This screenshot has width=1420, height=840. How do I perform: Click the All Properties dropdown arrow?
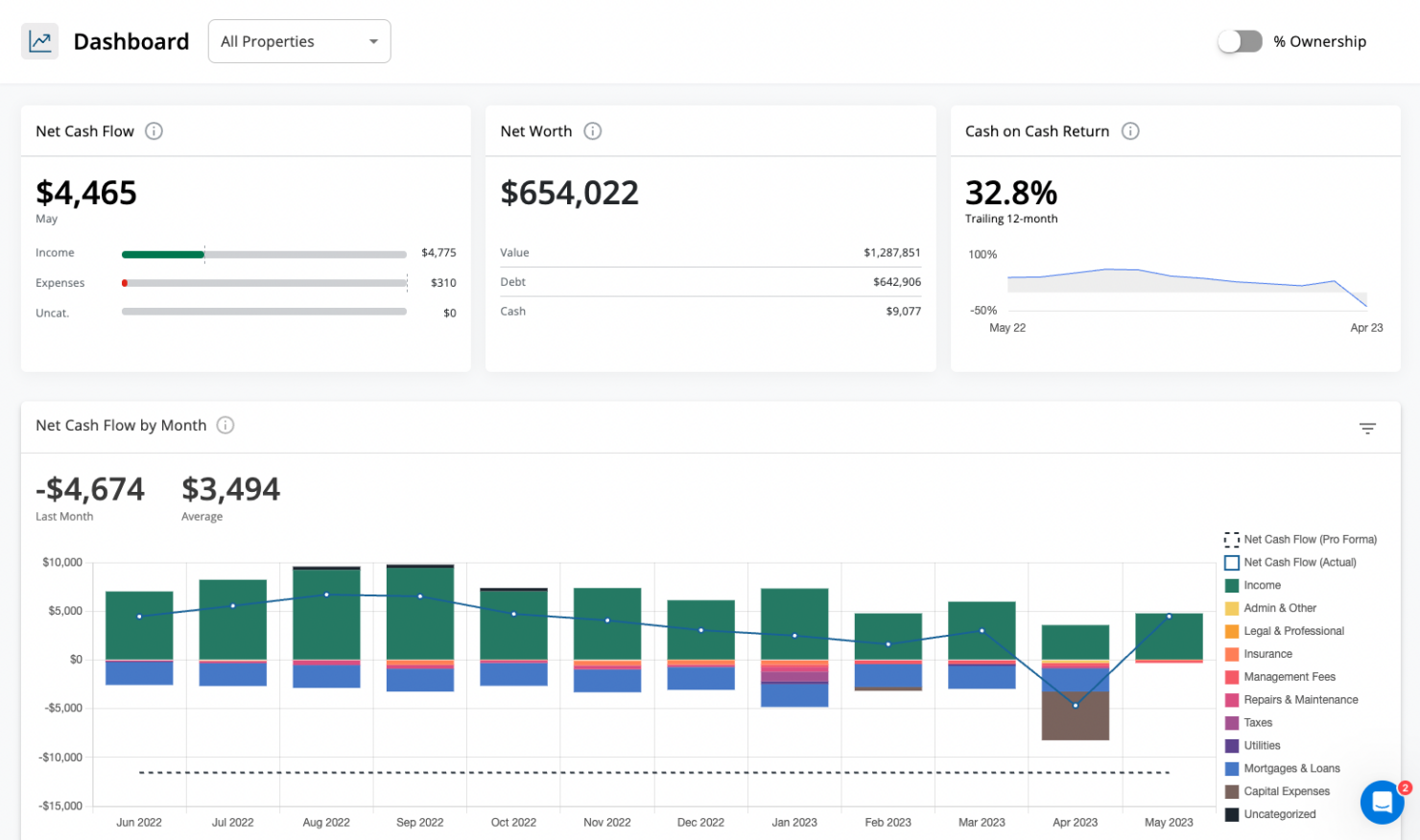[373, 41]
